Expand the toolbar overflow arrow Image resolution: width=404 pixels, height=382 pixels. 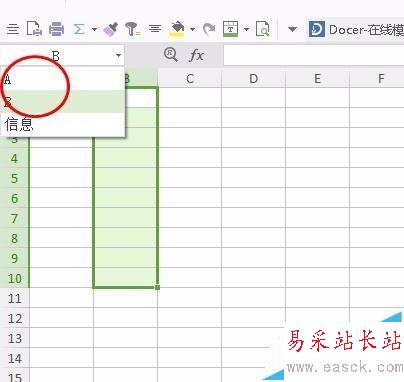pyautogui.click(x=292, y=30)
